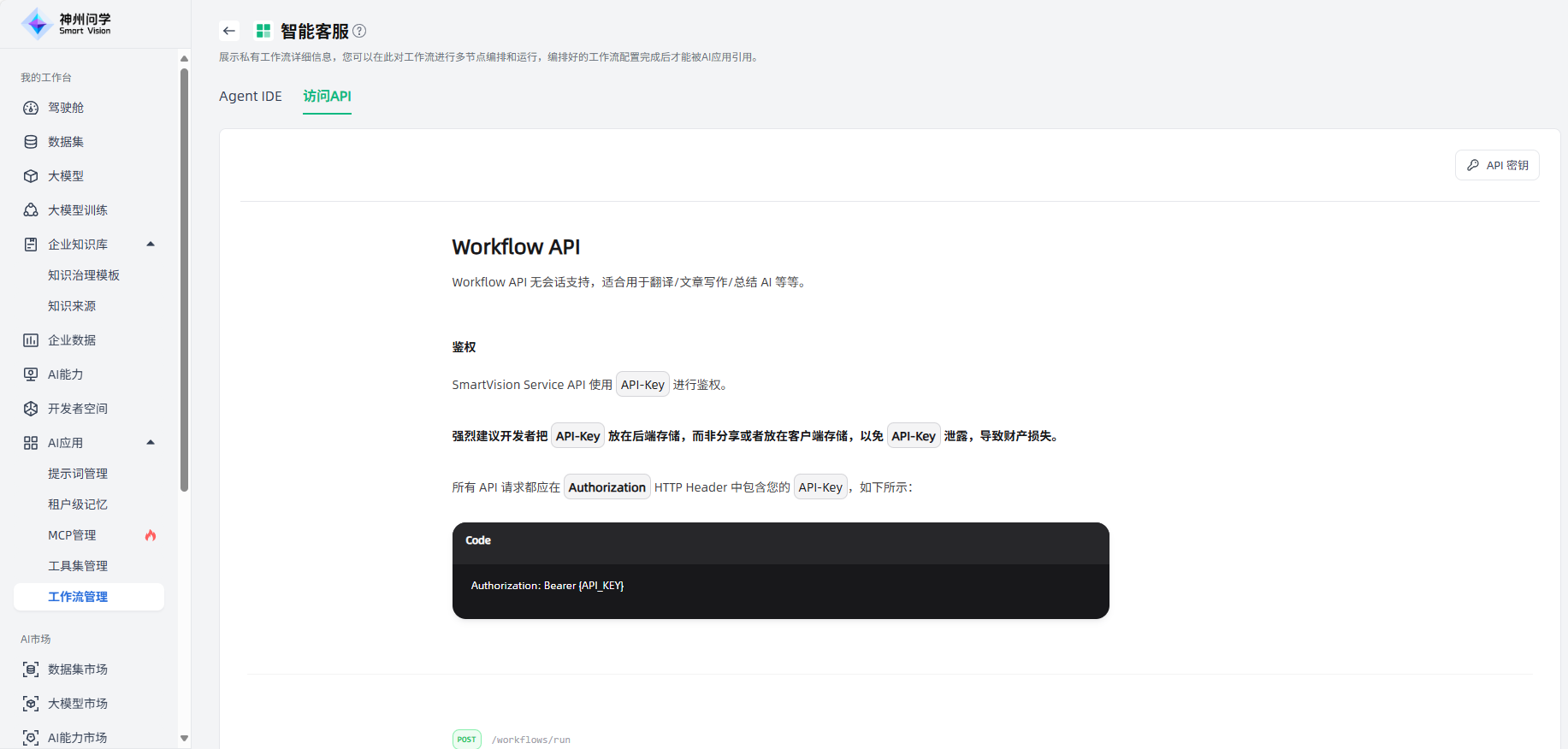Screen dimensions: 1568x749
Task: Click the 数据集 database icon
Action: 31,142
